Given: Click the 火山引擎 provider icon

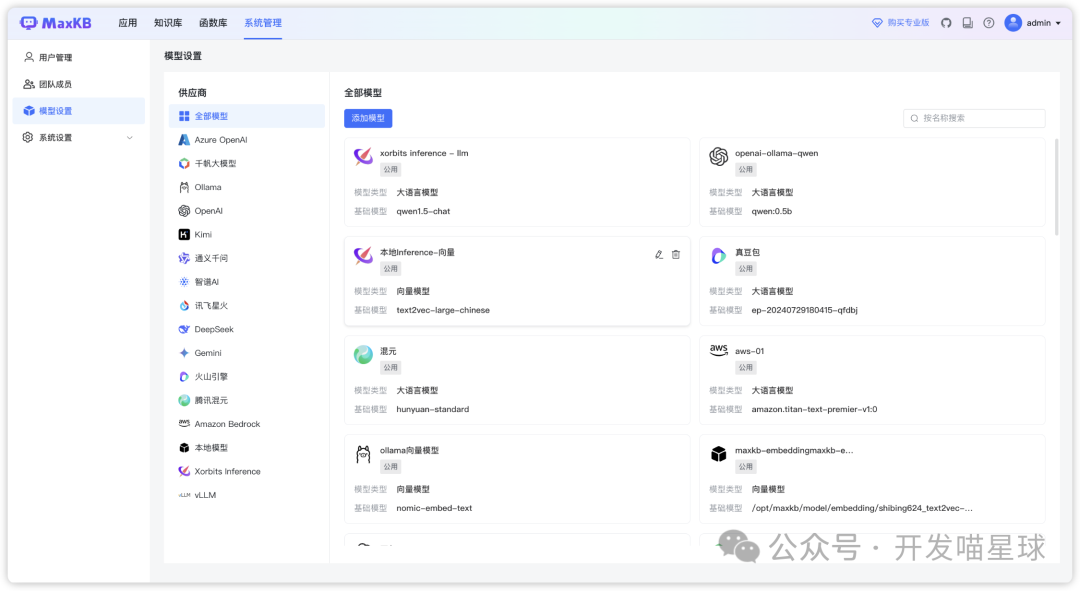Looking at the screenshot, I should tap(184, 377).
